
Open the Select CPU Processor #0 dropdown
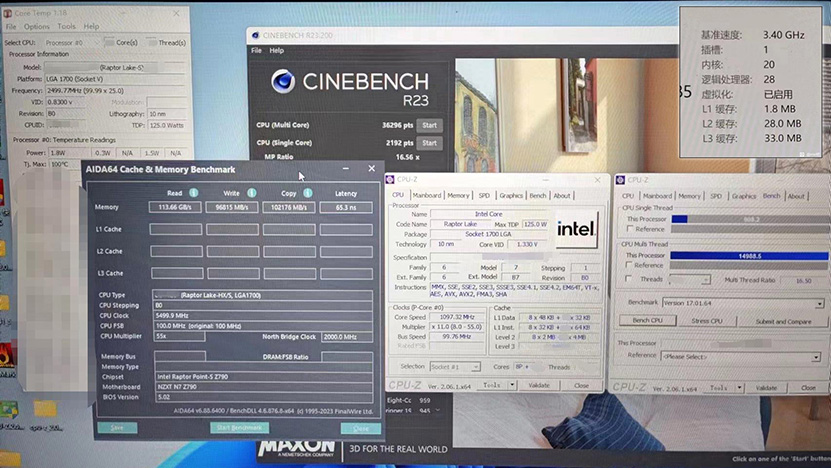coord(72,42)
